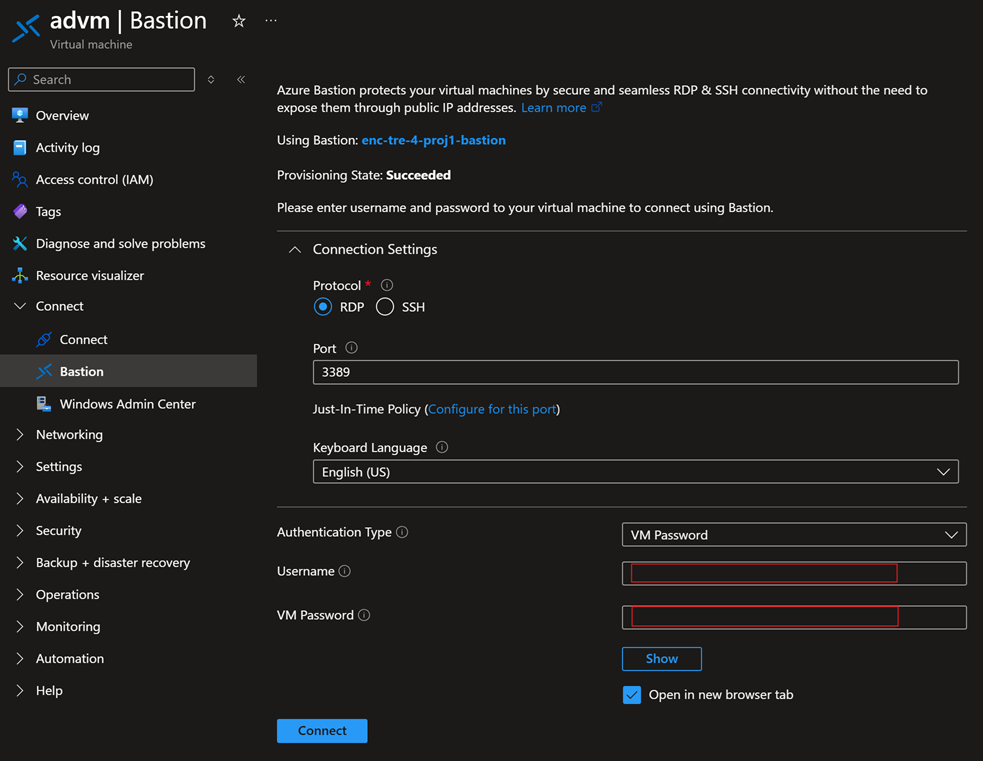Follow the Learn more link
The width and height of the screenshot is (983, 761).
[x=554, y=108]
